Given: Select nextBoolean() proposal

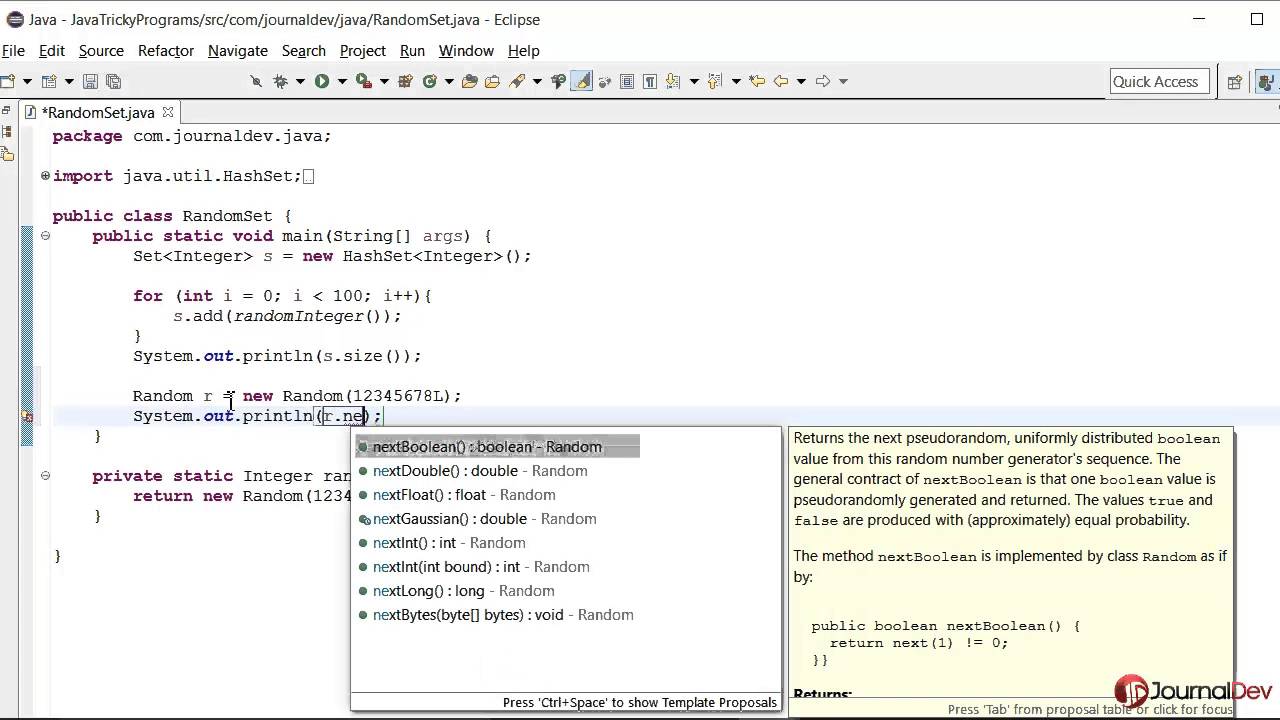Looking at the screenshot, I should [x=497, y=447].
